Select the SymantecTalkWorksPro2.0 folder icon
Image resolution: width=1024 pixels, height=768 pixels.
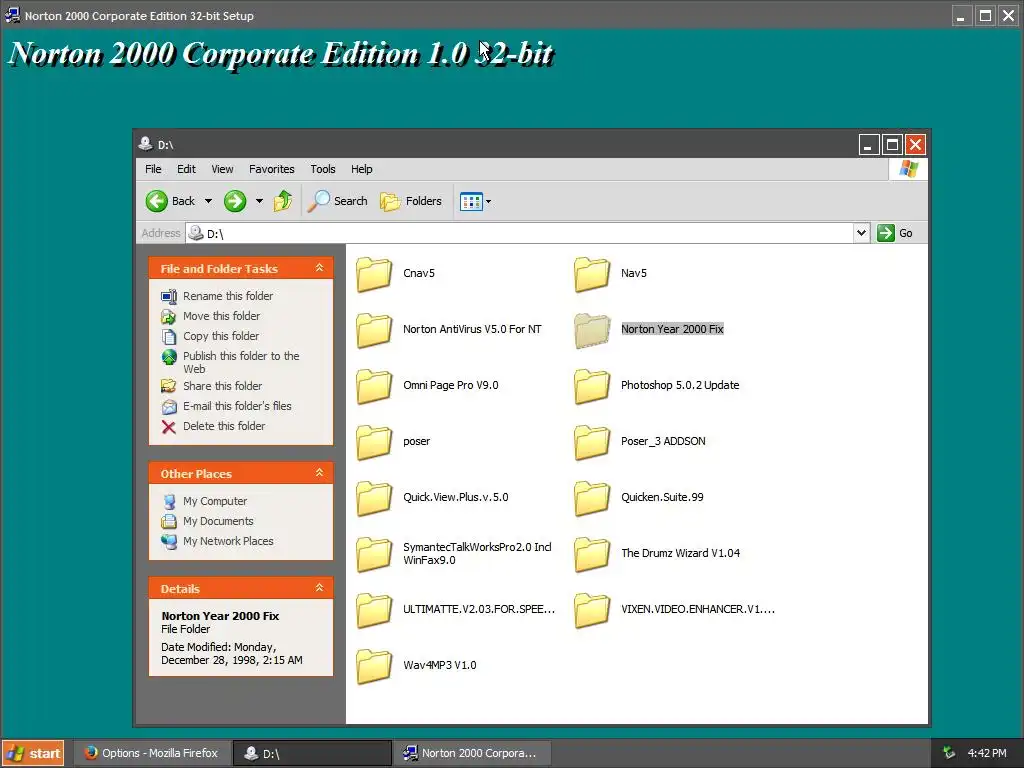[x=374, y=554]
